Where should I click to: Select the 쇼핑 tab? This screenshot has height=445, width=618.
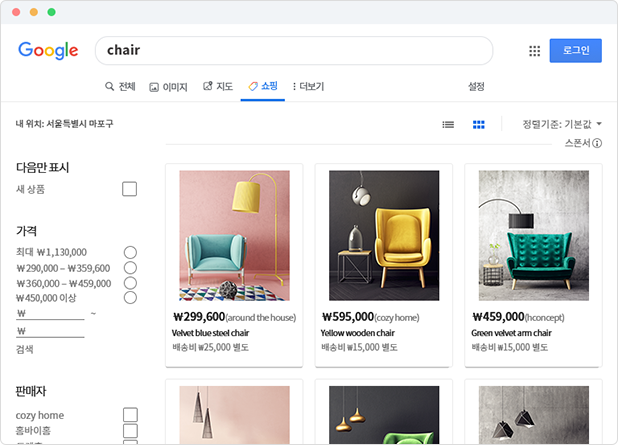point(263,86)
